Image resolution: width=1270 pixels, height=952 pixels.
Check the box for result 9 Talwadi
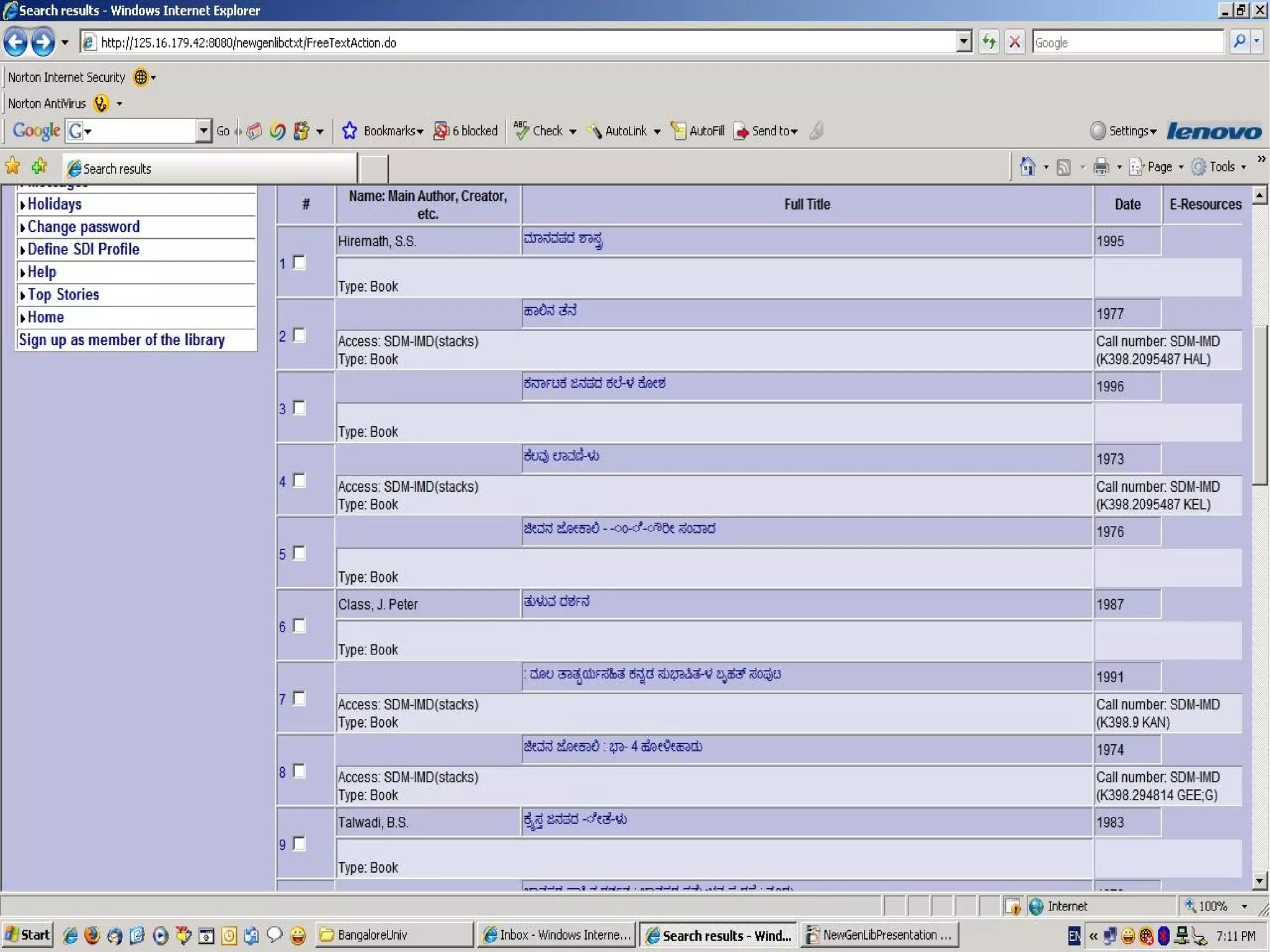[x=299, y=843]
